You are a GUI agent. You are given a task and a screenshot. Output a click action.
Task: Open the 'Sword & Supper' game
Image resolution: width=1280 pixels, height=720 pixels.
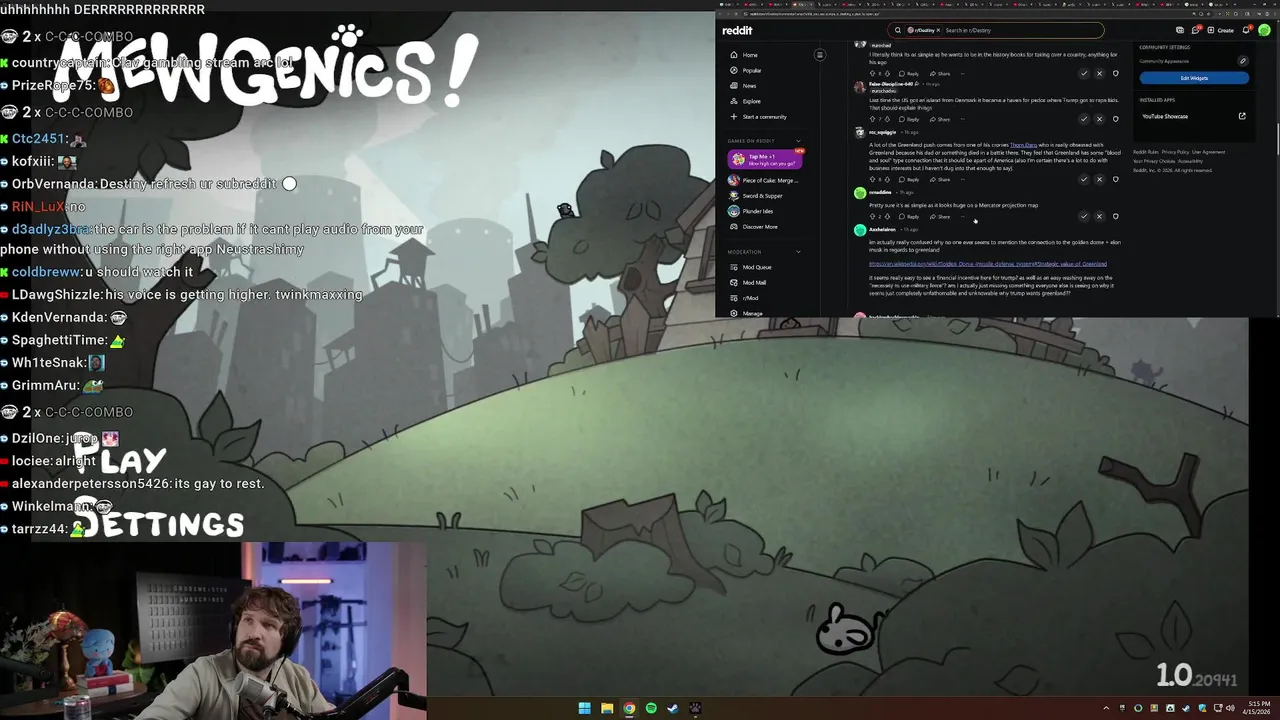[x=762, y=196]
